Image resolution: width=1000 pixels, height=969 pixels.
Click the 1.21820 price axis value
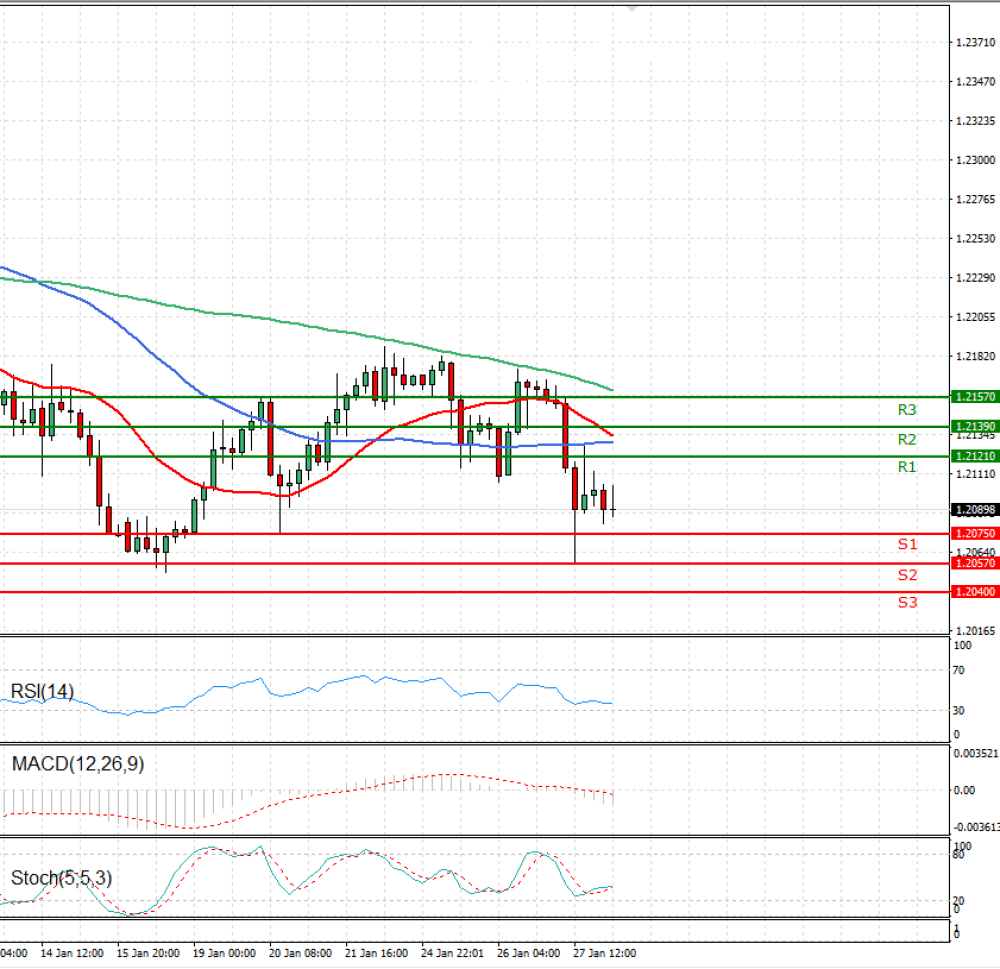976,357
